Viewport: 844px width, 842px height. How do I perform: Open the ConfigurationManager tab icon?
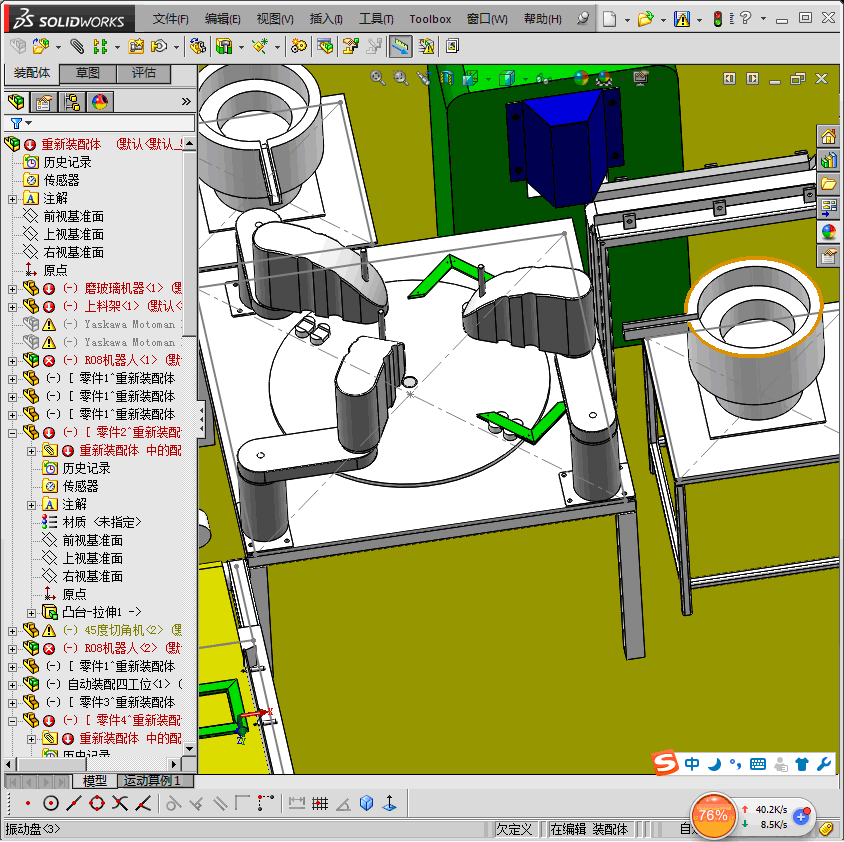(x=72, y=101)
